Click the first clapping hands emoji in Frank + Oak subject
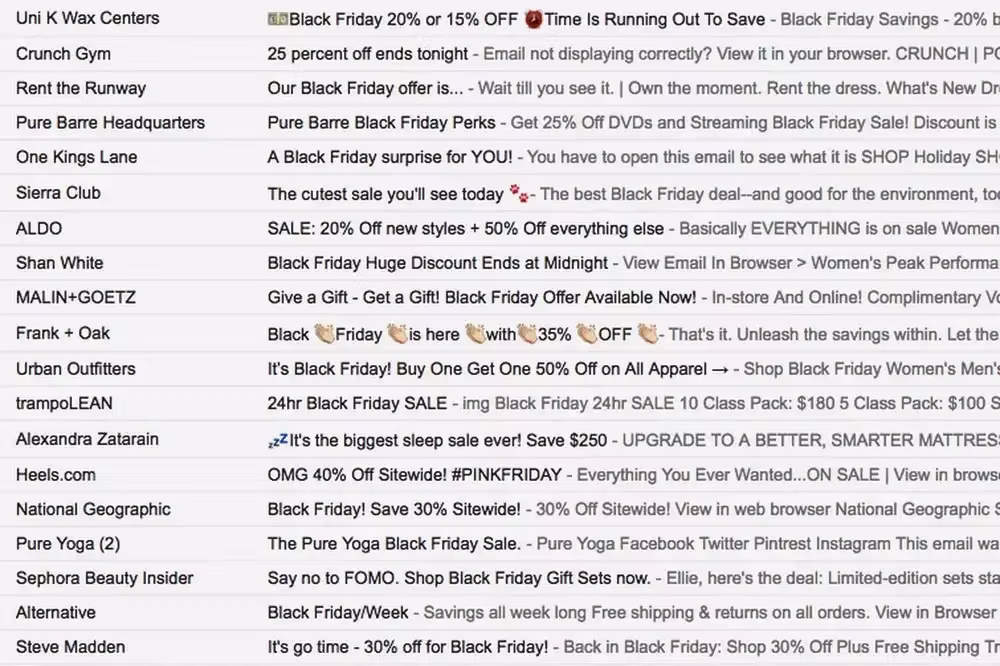 322,333
